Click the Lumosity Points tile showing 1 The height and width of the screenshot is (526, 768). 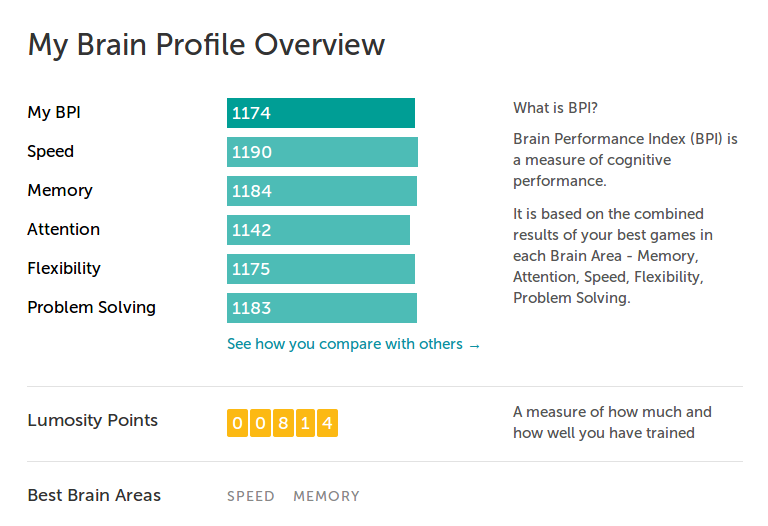coord(305,423)
